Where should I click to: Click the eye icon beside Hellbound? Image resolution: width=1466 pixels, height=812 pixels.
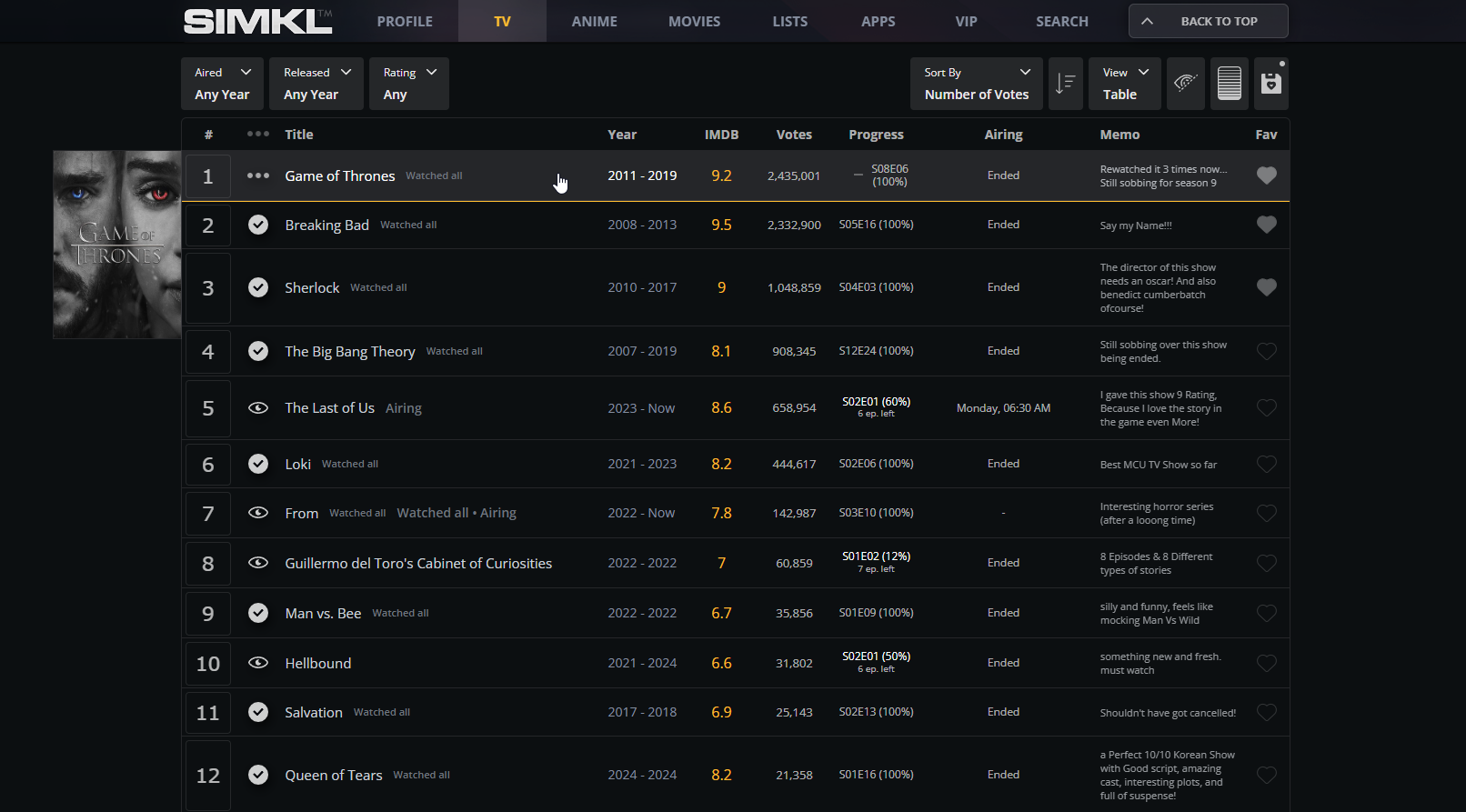coord(258,663)
